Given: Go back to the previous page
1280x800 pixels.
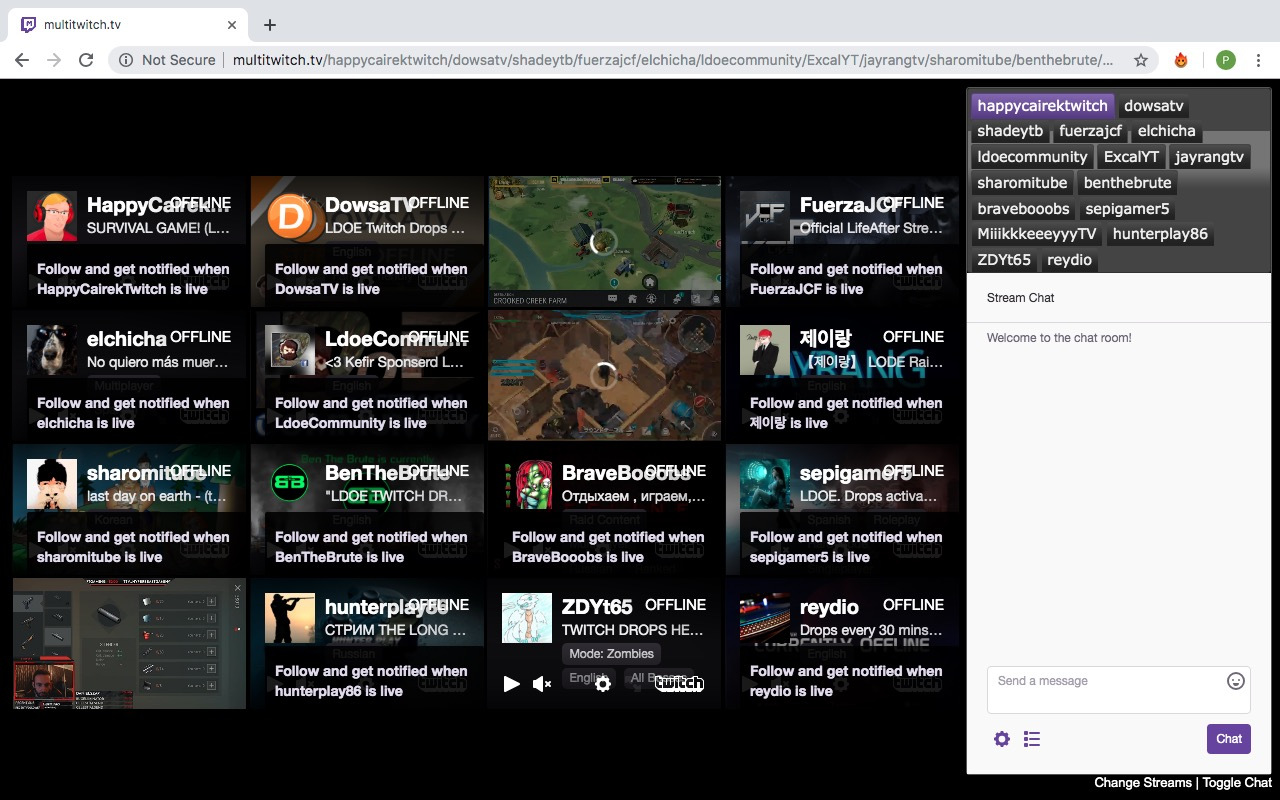Looking at the screenshot, I should pyautogui.click(x=22, y=60).
